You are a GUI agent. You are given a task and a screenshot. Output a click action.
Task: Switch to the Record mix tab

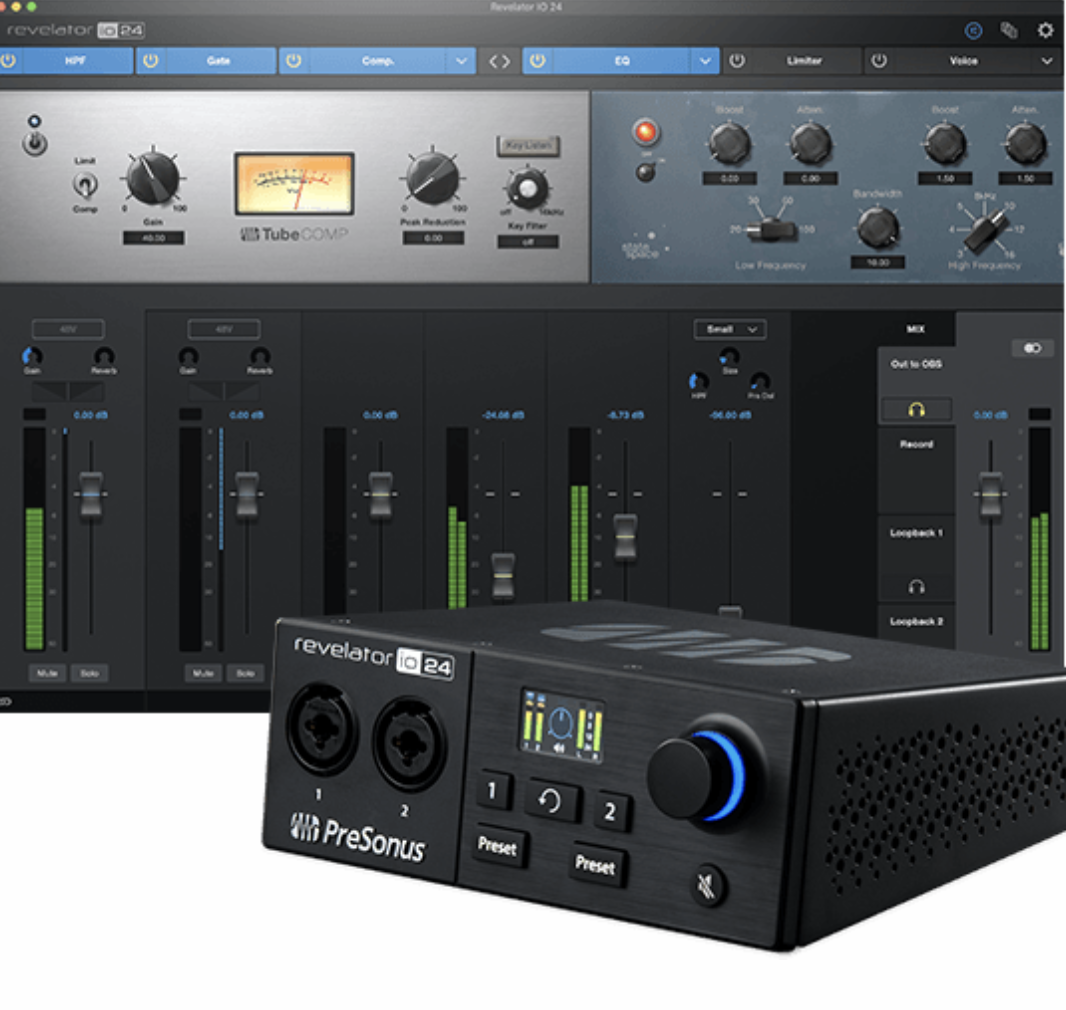click(x=916, y=443)
